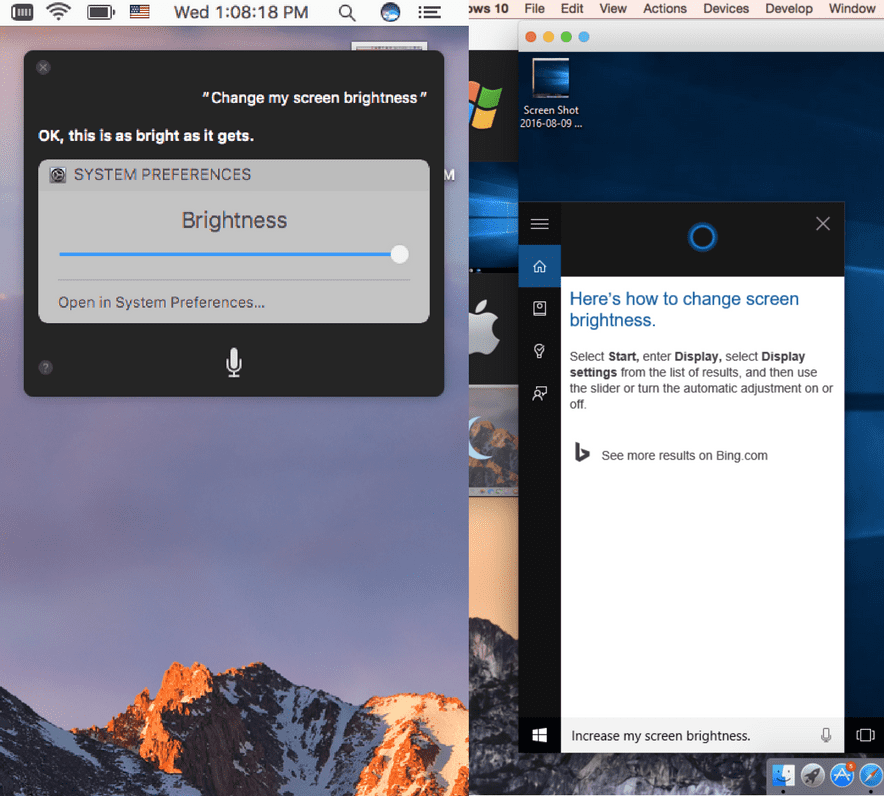Click "Here's how to change screen brightness" heading

[x=684, y=309]
